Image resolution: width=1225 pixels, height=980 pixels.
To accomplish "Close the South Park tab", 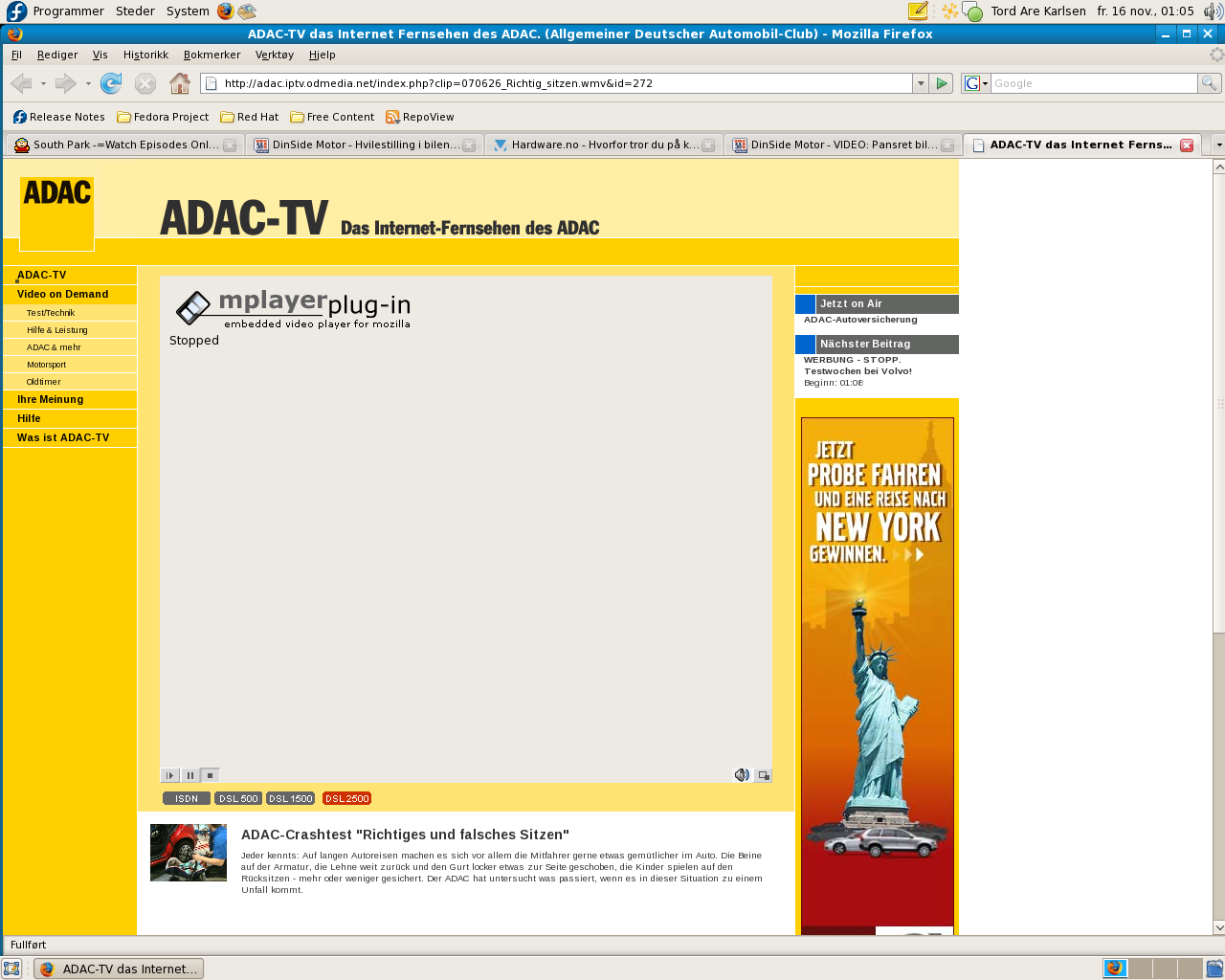I will tap(230, 145).
